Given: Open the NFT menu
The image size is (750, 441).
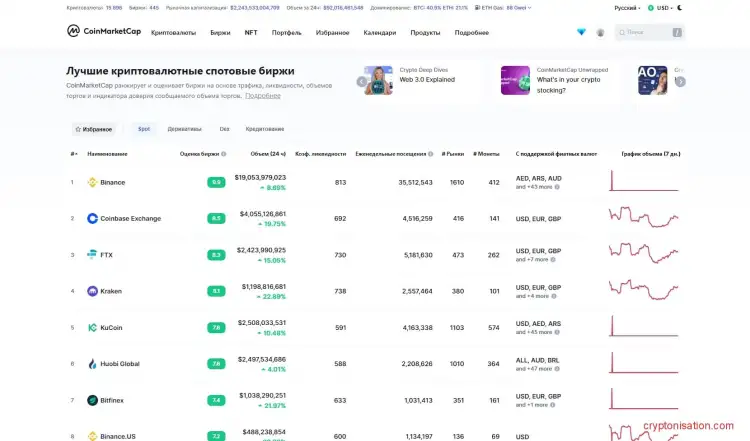Looking at the screenshot, I should click(251, 33).
